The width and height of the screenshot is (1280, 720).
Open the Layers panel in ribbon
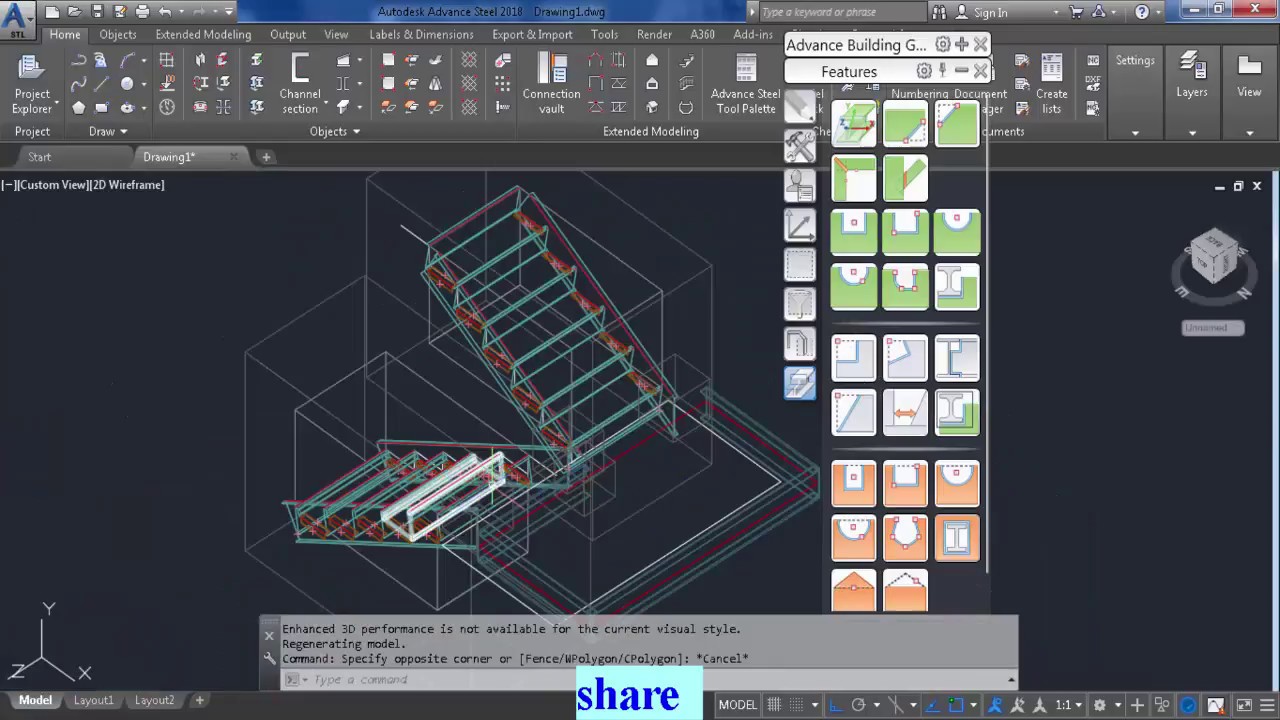click(1191, 75)
